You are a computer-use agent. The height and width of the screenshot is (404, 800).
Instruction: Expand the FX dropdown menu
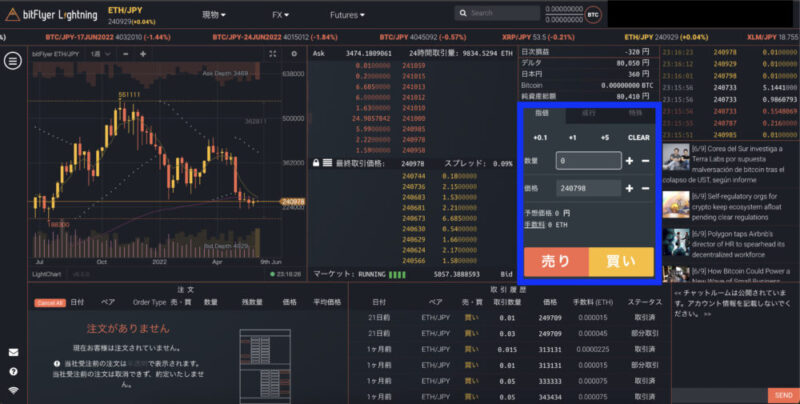(x=283, y=15)
